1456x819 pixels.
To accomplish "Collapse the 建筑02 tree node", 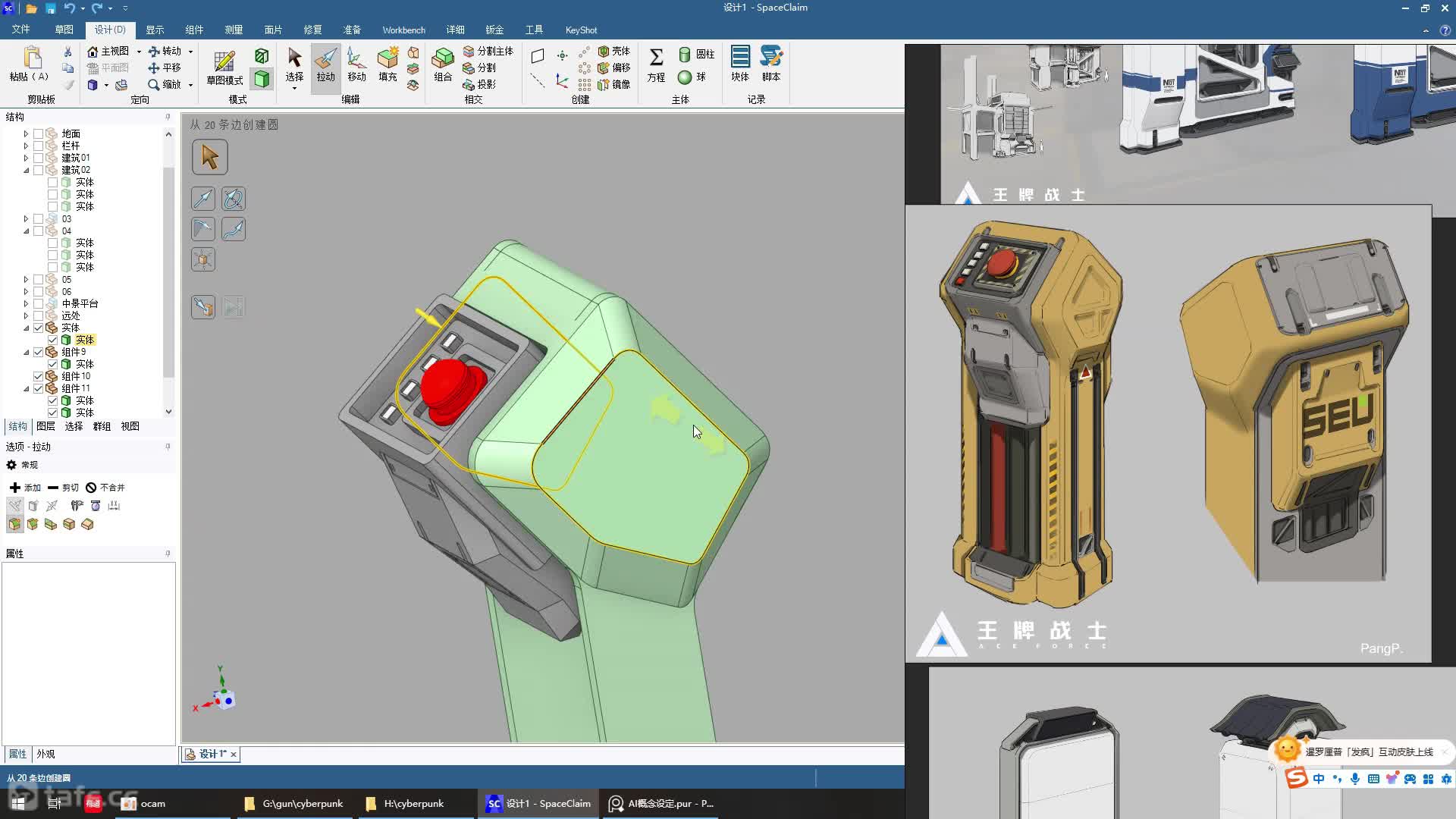I will [26, 170].
